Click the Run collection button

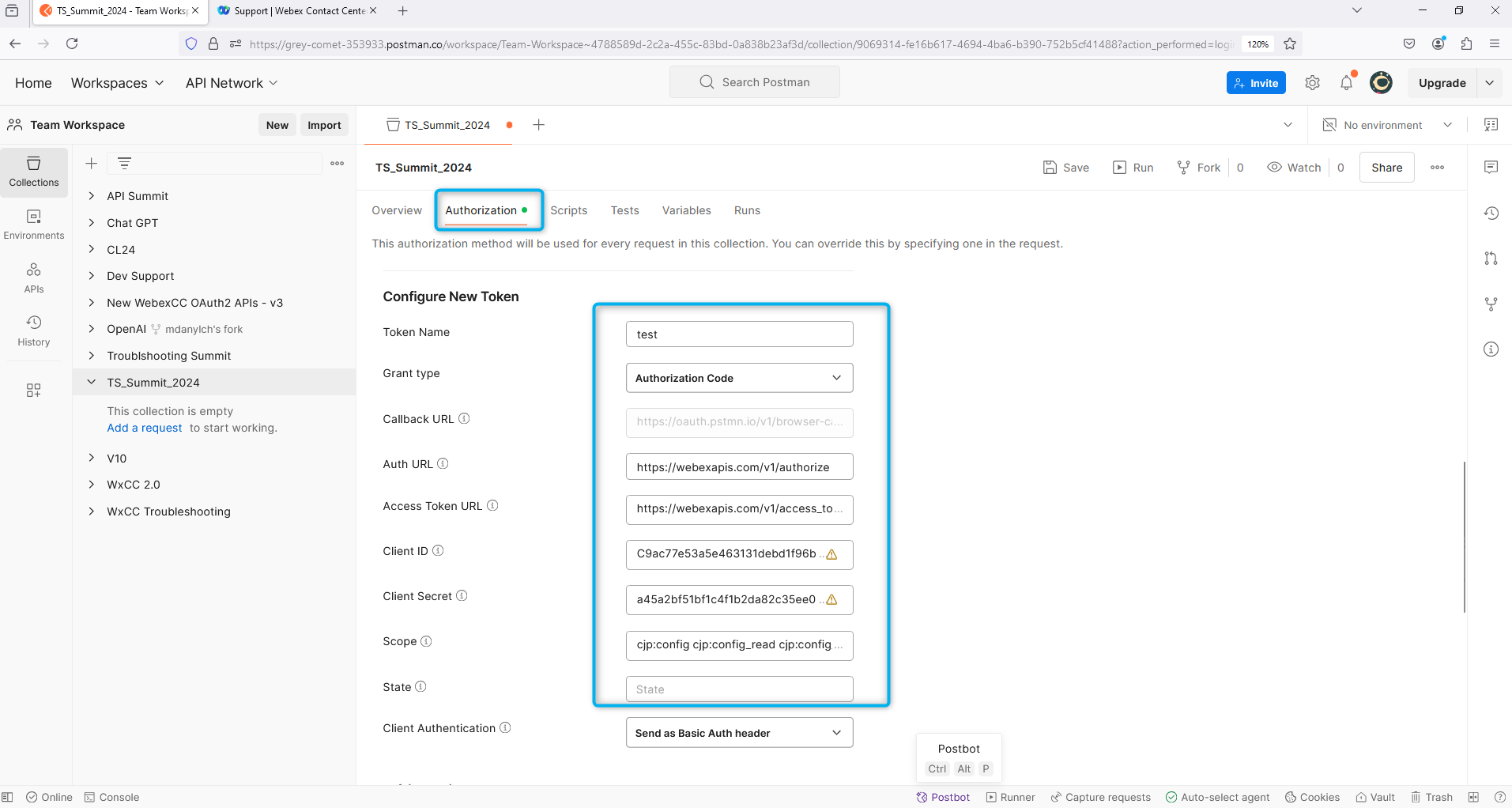coord(1133,168)
